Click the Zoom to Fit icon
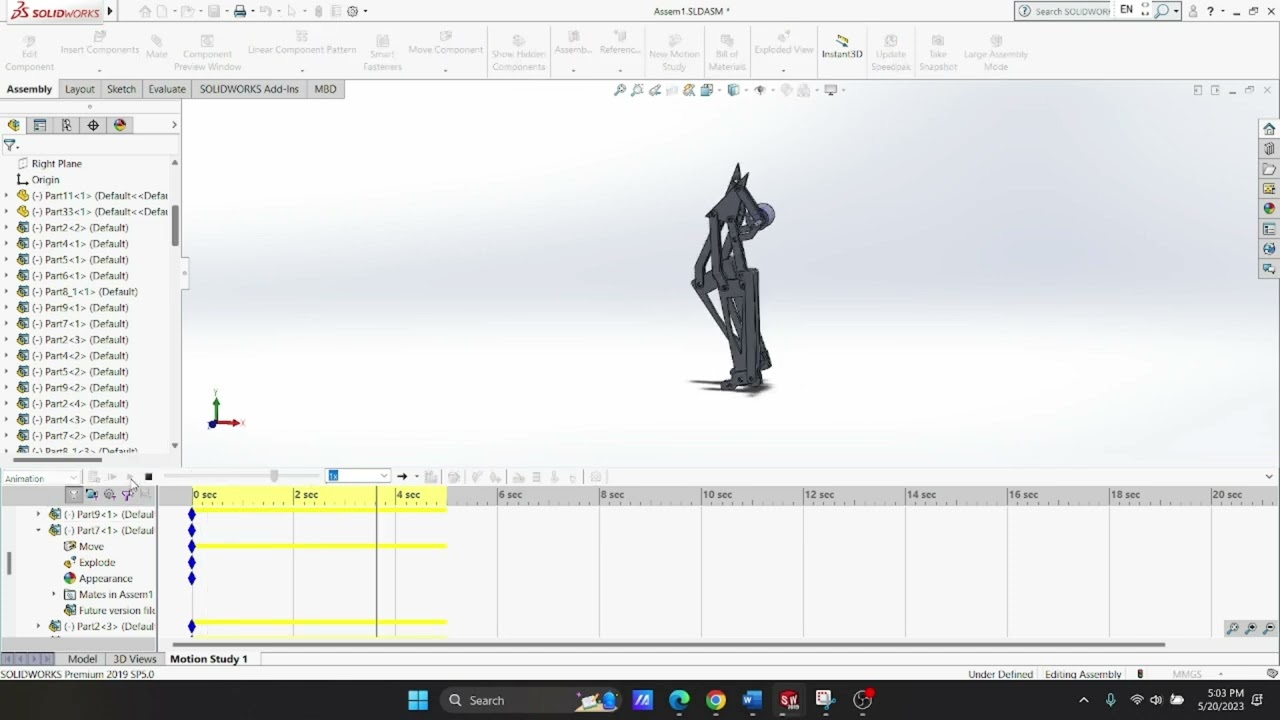Image resolution: width=1280 pixels, height=720 pixels. 620,90
